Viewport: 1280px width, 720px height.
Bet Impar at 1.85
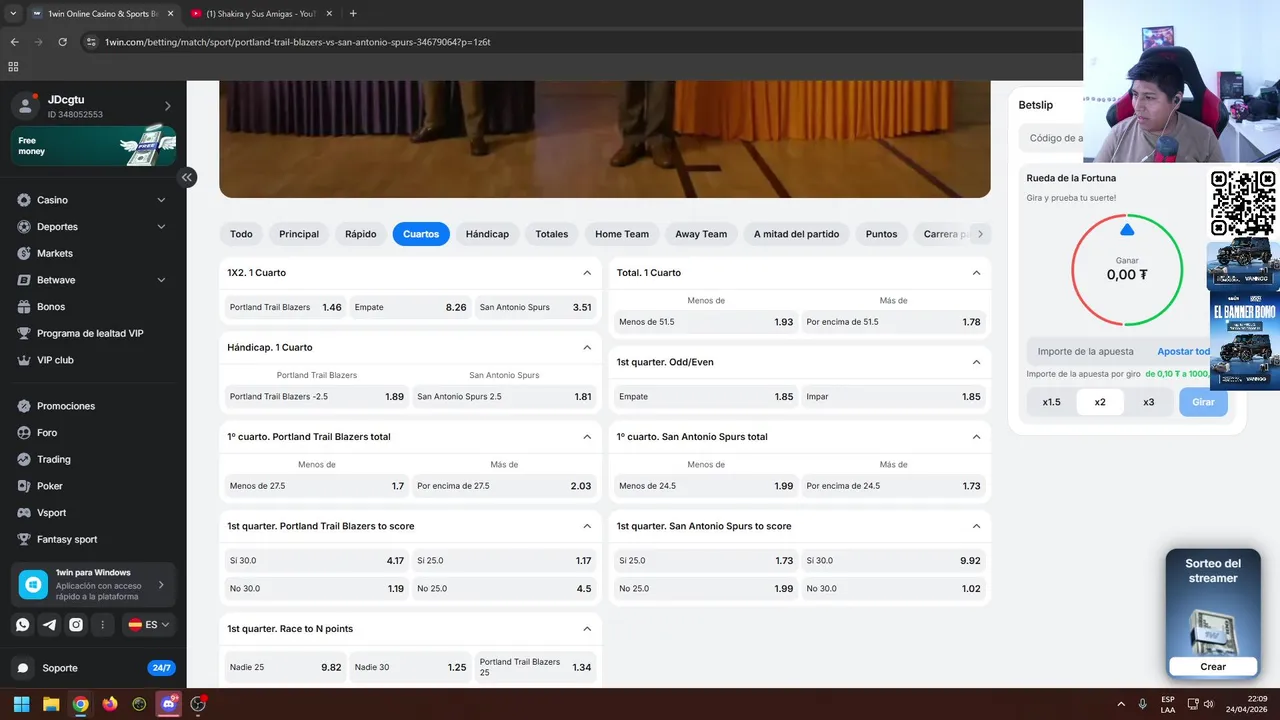[894, 397]
